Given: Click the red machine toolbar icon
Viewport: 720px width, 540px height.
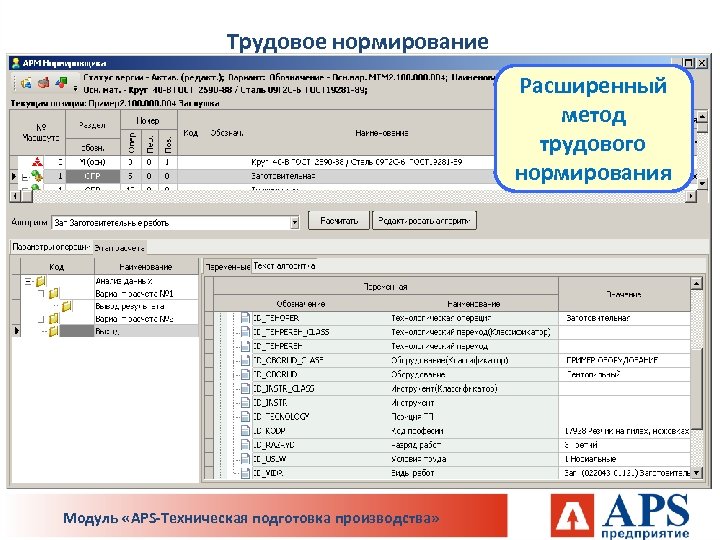Looking at the screenshot, I should [x=44, y=83].
